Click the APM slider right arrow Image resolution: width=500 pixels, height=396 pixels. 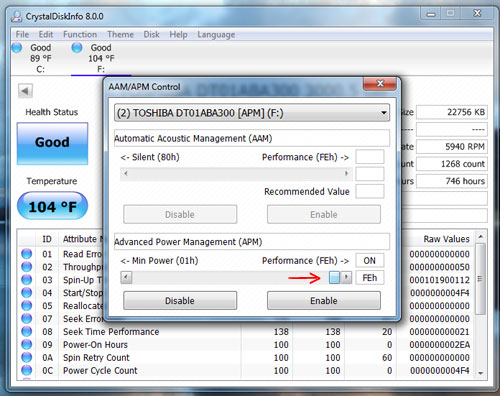pos(346,277)
